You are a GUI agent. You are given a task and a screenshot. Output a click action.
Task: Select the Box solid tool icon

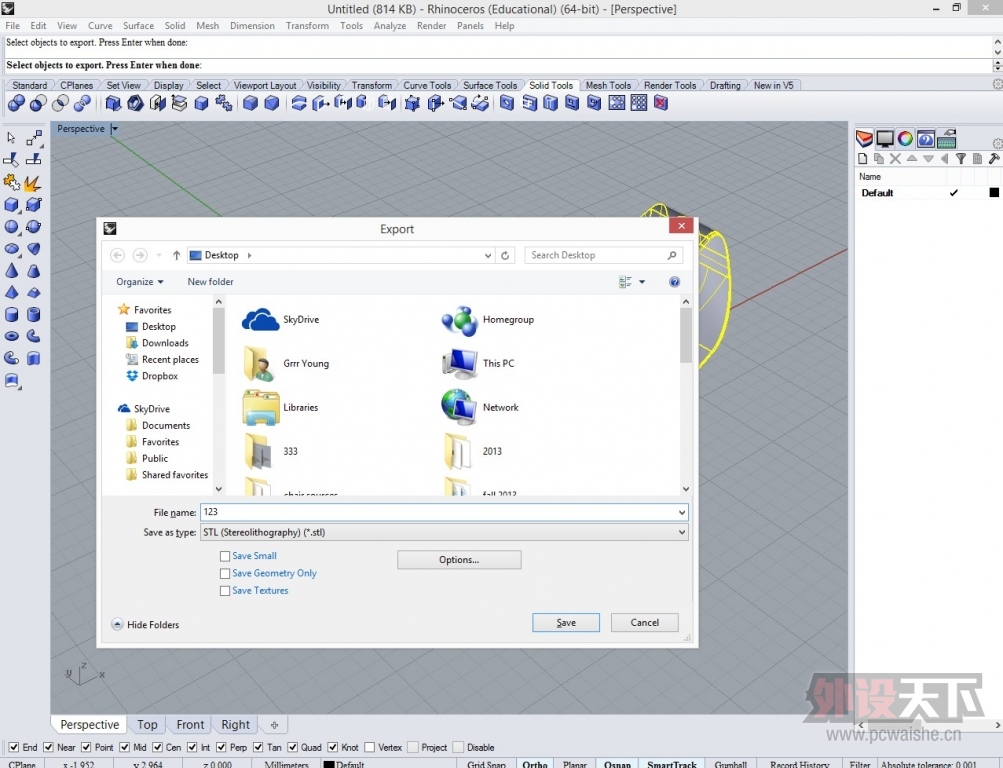pyautogui.click(x=12, y=205)
